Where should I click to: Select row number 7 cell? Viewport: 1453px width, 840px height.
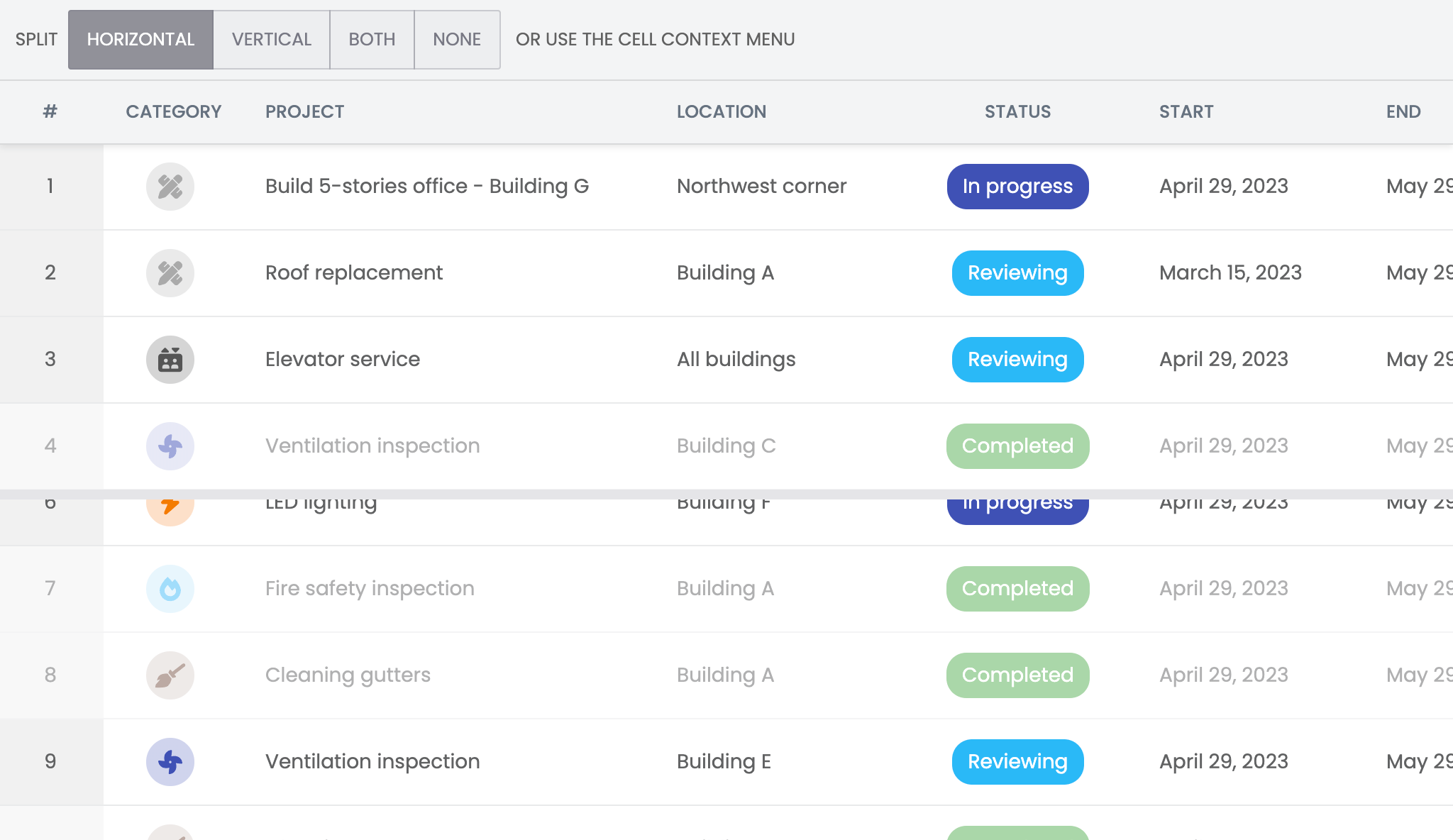pyautogui.click(x=51, y=589)
